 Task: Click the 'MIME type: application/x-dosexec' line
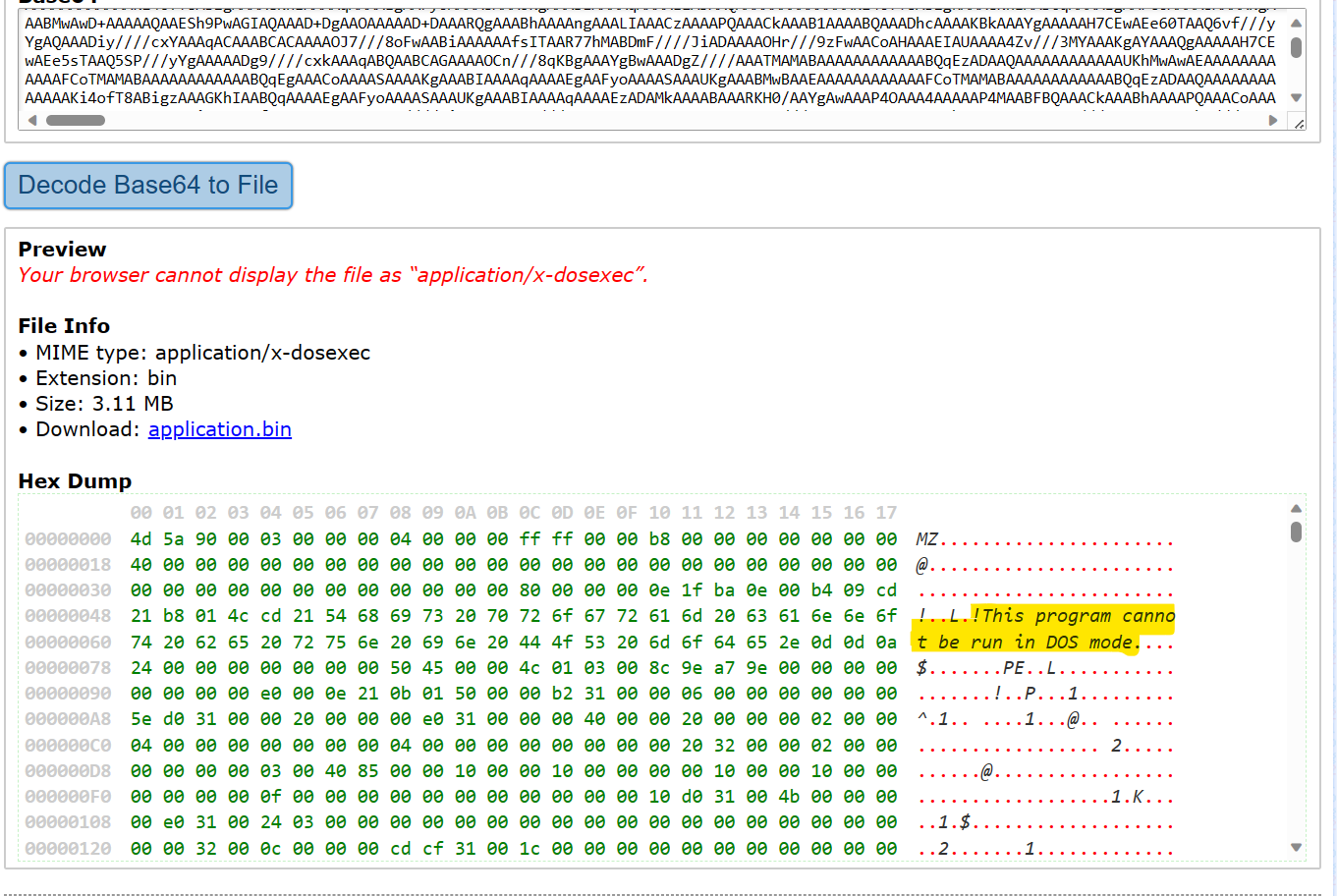202,353
